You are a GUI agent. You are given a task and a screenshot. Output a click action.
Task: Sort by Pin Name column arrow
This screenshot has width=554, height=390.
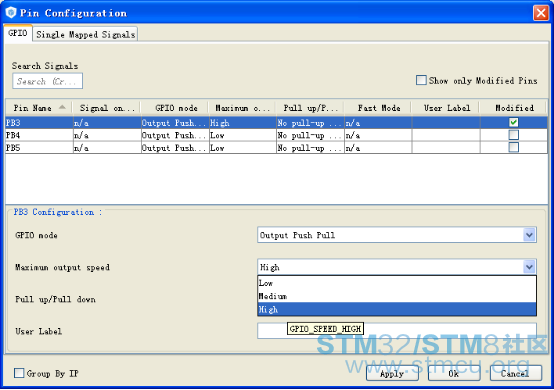coord(62,107)
